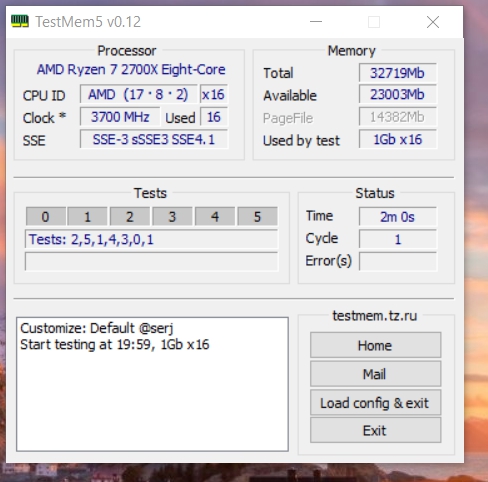Click the x16 thread count box
488x482 pixels.
click(214, 94)
